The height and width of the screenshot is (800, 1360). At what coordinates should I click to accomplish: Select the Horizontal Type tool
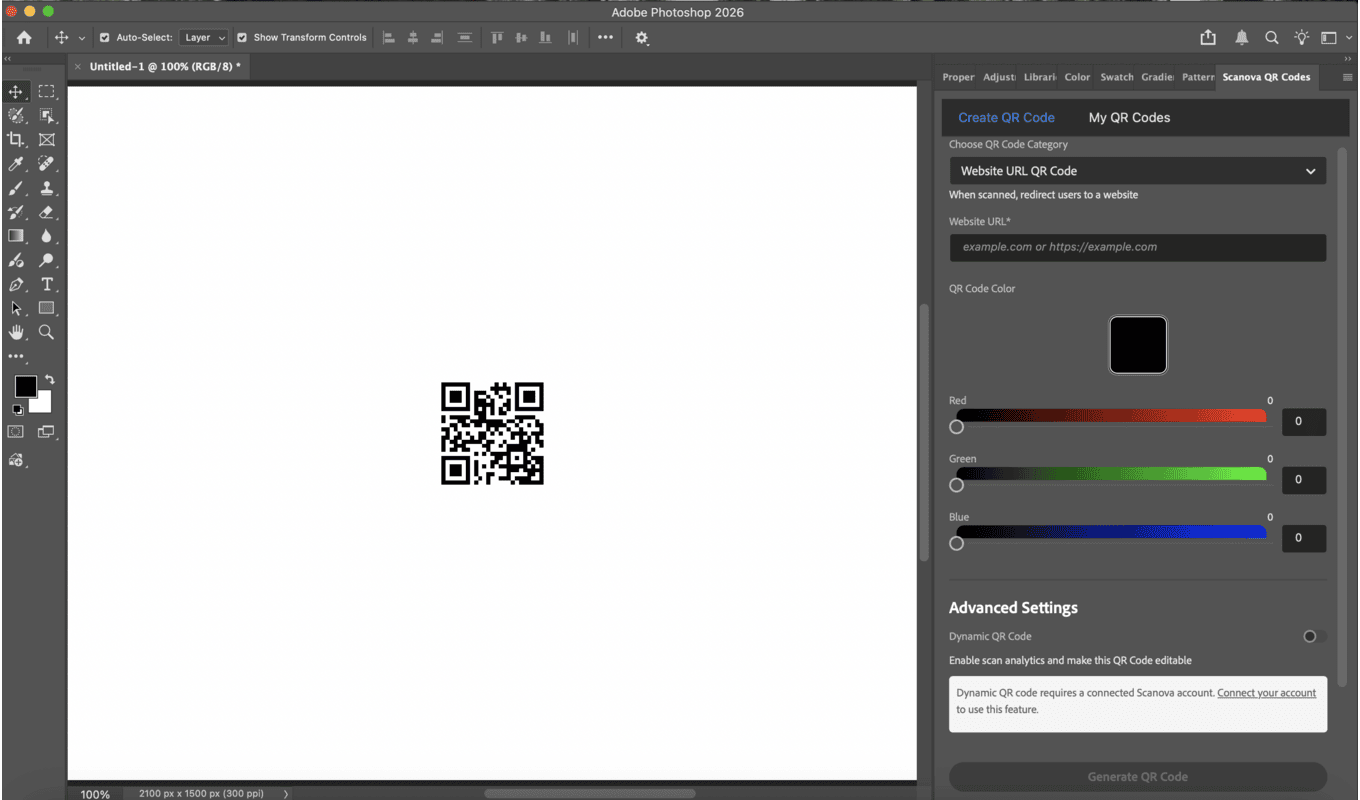click(x=46, y=284)
